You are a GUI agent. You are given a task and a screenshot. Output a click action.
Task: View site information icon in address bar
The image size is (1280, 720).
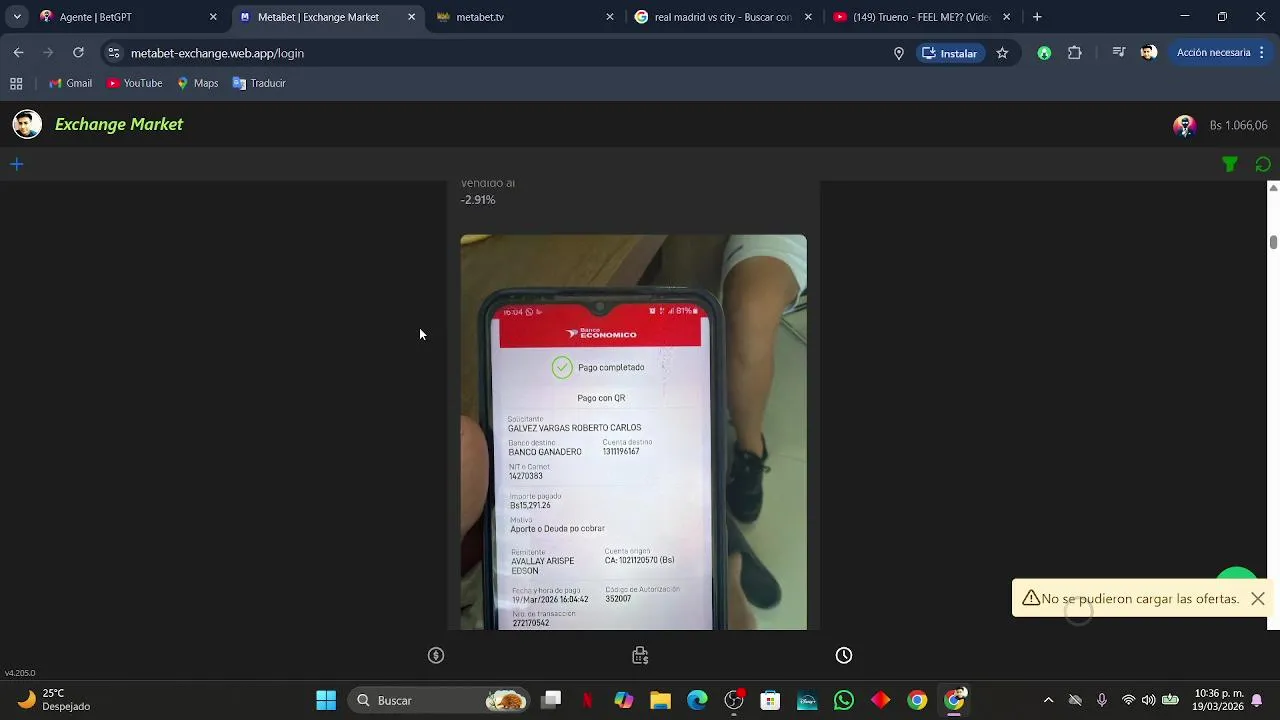pyautogui.click(x=114, y=53)
